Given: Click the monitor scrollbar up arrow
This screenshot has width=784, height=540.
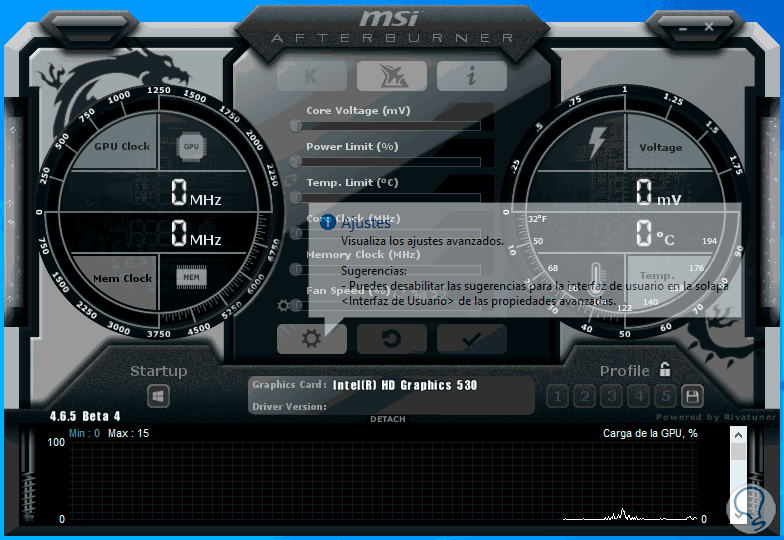Looking at the screenshot, I should coord(738,435).
